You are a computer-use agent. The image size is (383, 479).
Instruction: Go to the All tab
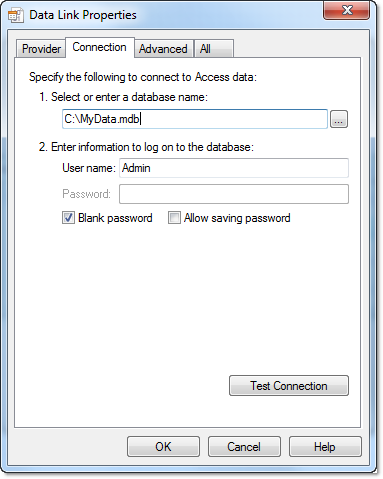[213, 49]
